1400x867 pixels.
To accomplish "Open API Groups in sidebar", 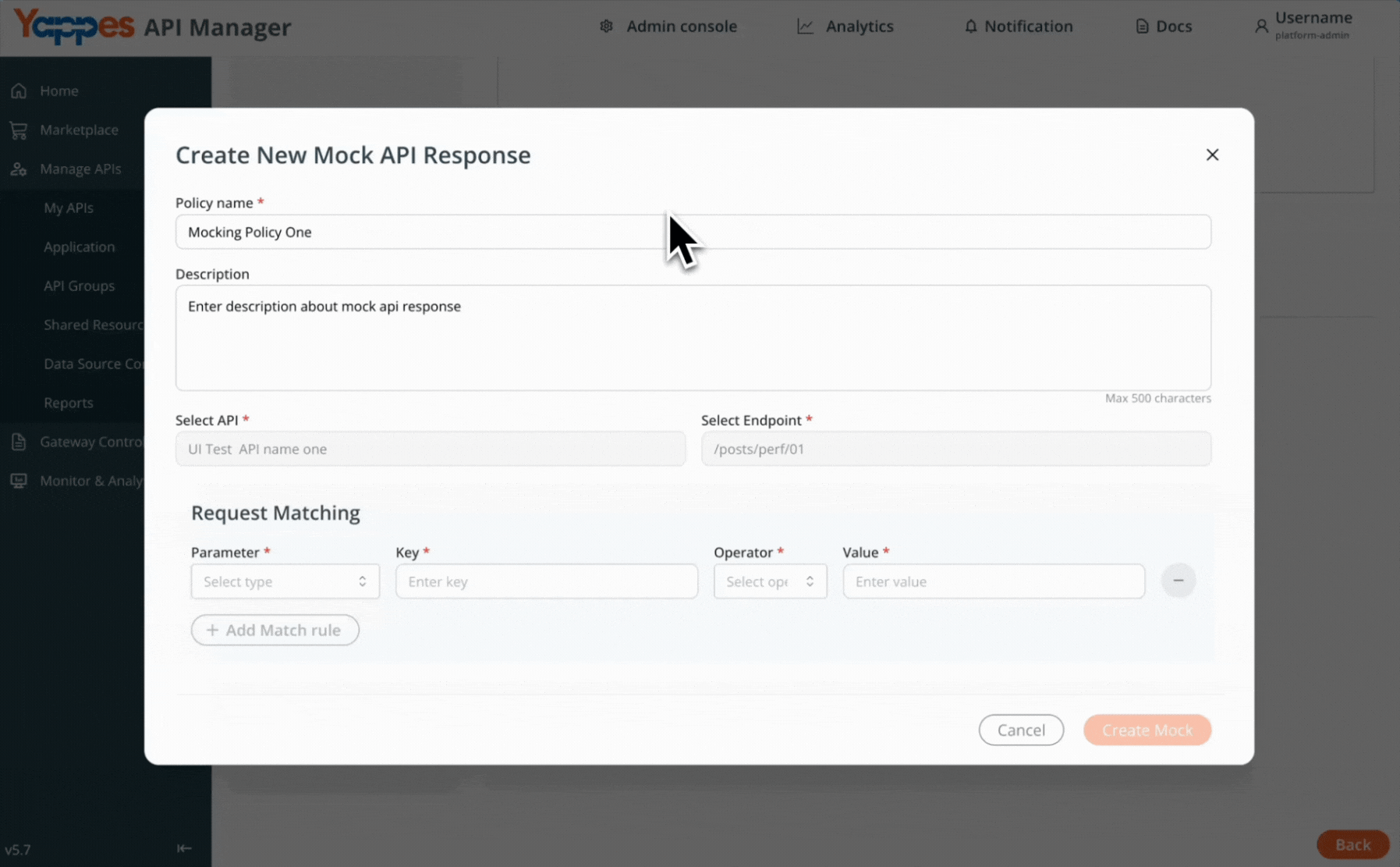I will tap(79, 286).
